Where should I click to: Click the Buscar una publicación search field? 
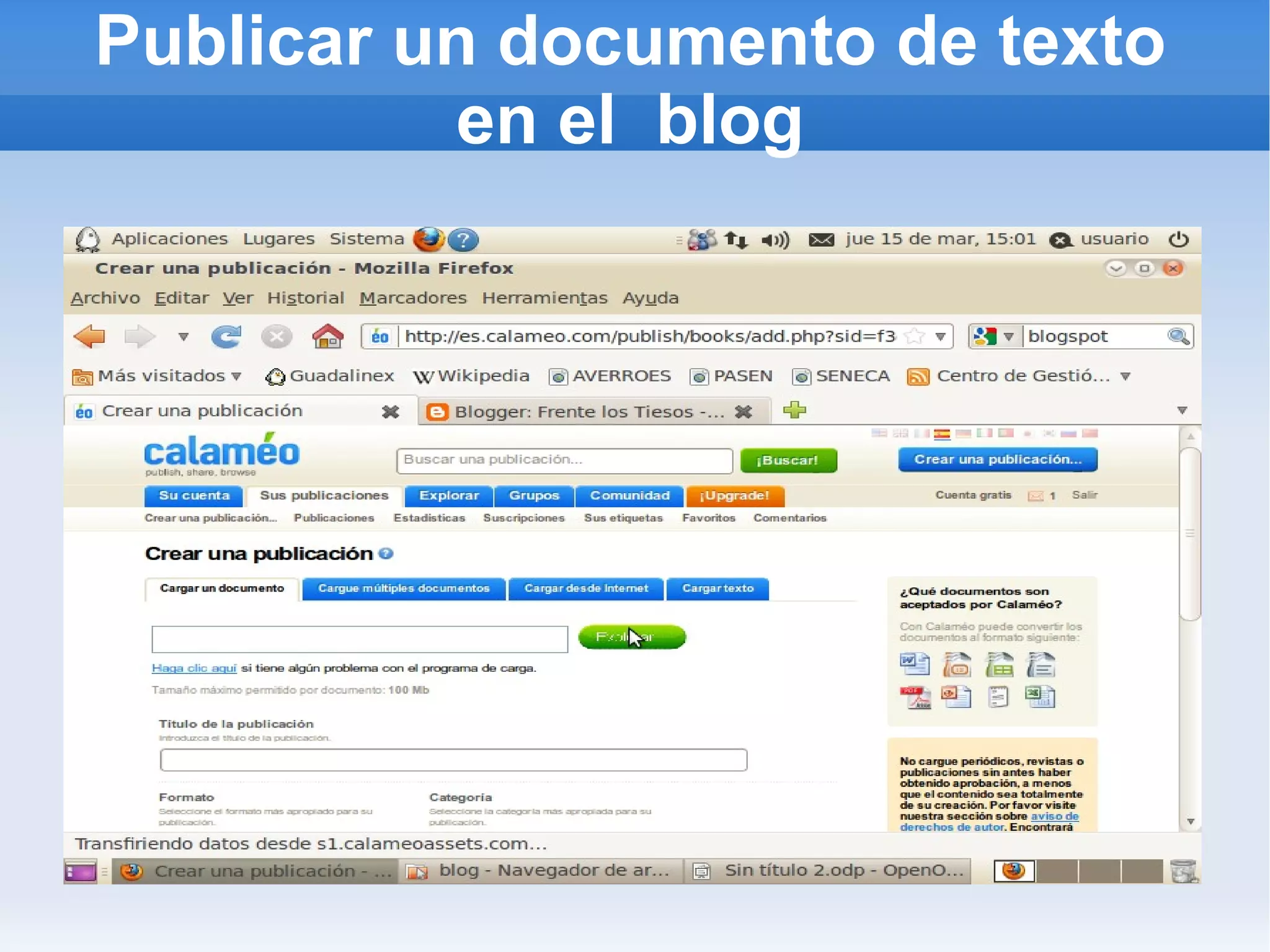tap(564, 460)
